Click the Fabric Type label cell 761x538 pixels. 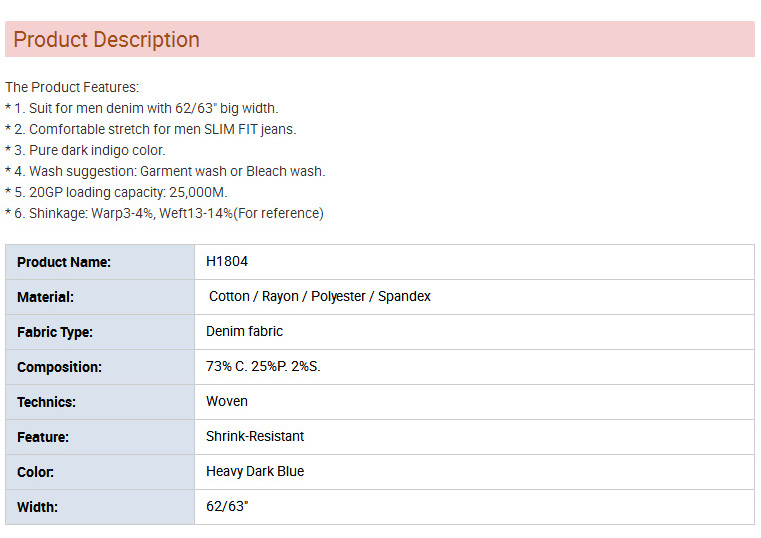[x=100, y=332]
